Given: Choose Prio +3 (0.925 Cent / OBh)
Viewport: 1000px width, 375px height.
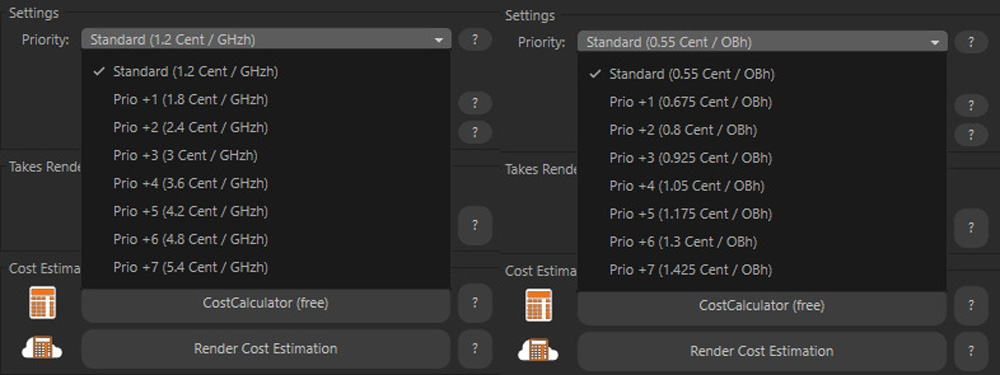Looking at the screenshot, I should (x=762, y=158).
